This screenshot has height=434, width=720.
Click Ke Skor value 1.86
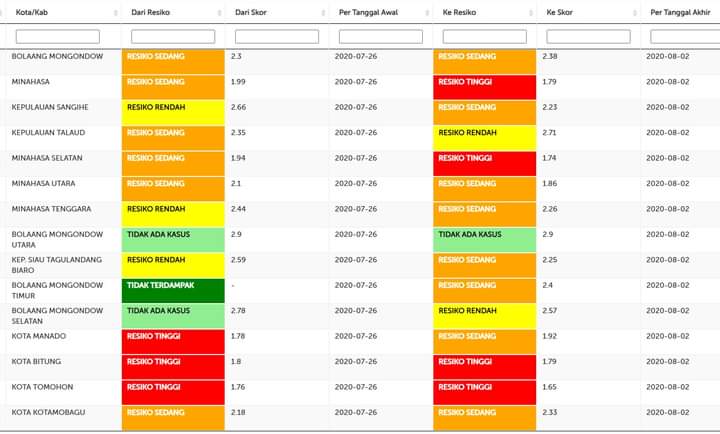tap(549, 183)
